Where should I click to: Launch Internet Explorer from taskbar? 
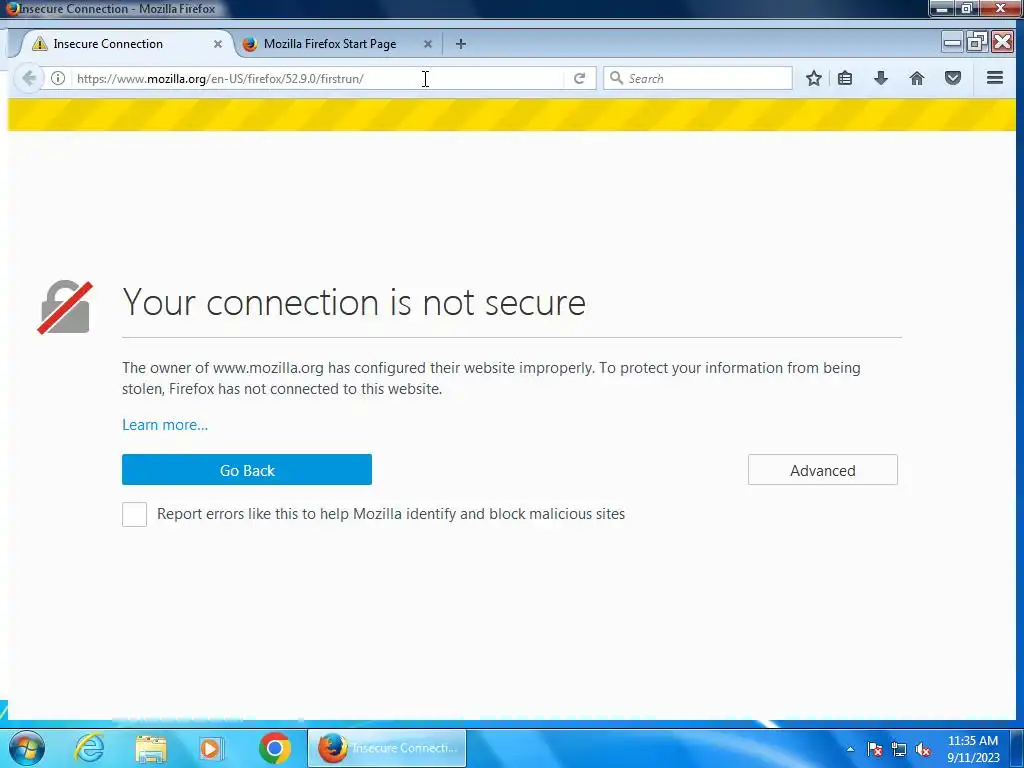(89, 748)
